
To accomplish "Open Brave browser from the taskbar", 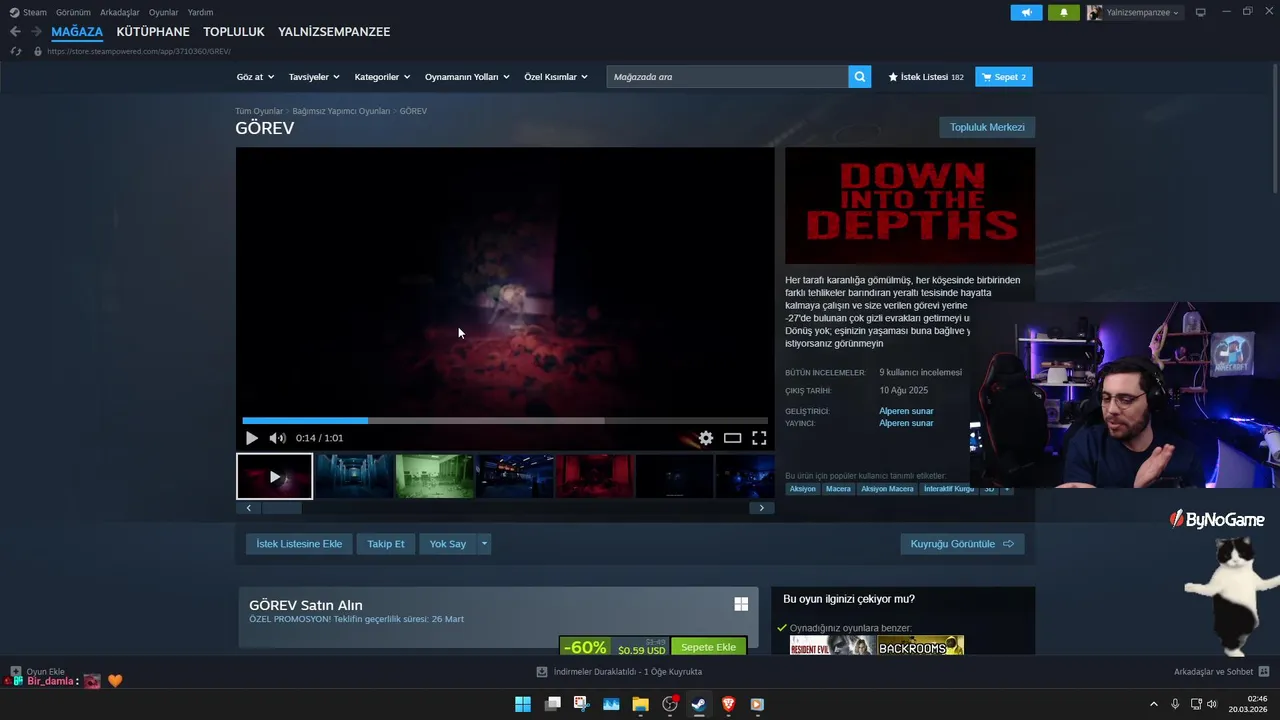I will (728, 704).
